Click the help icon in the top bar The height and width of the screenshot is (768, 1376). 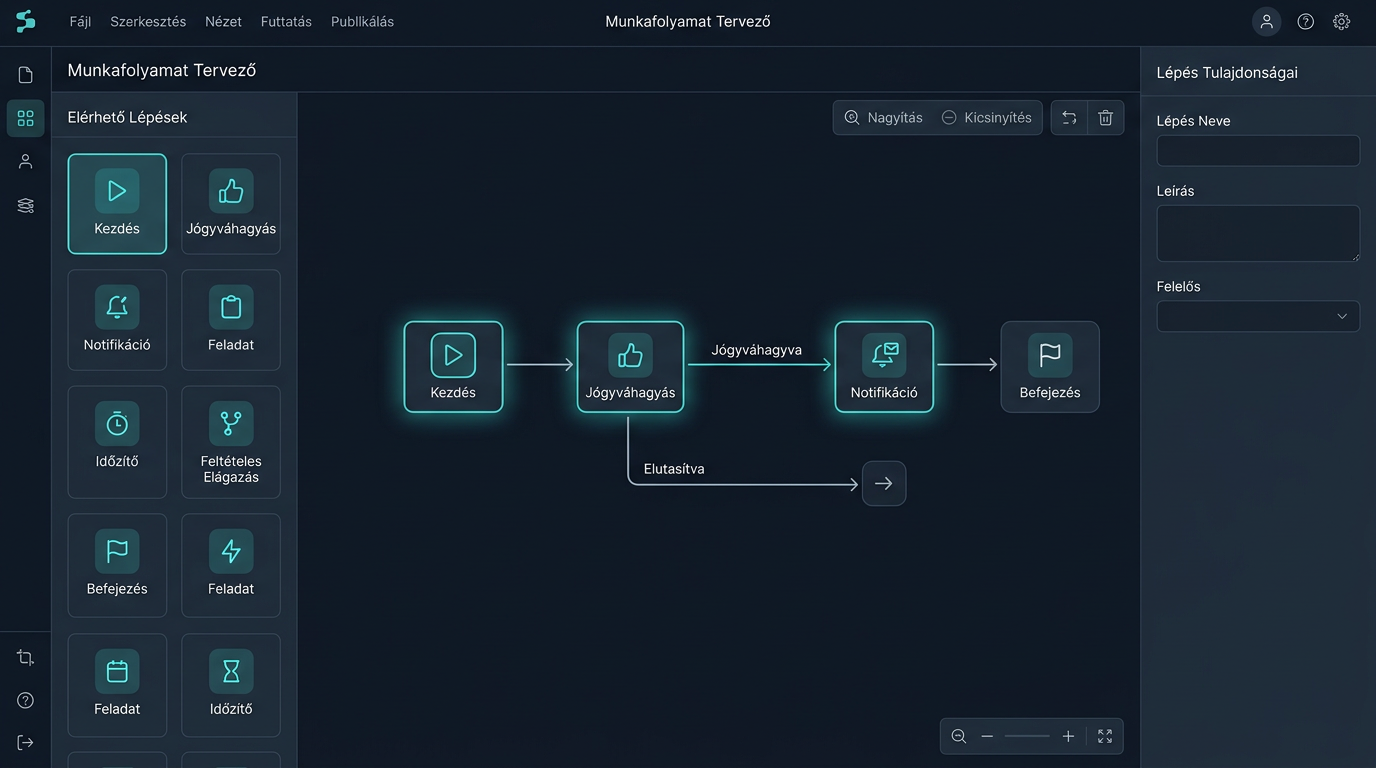[x=1306, y=21]
